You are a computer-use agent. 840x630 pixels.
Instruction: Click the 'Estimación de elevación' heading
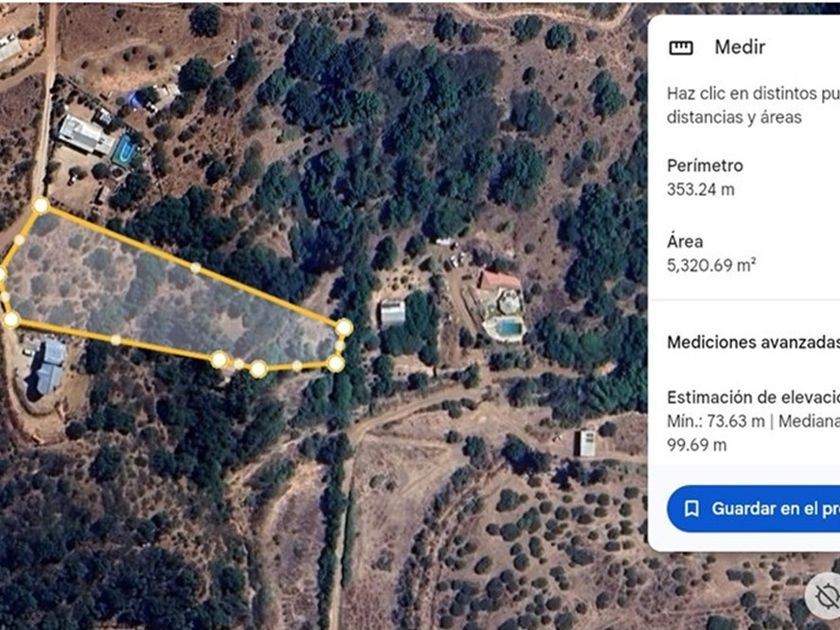[753, 397]
